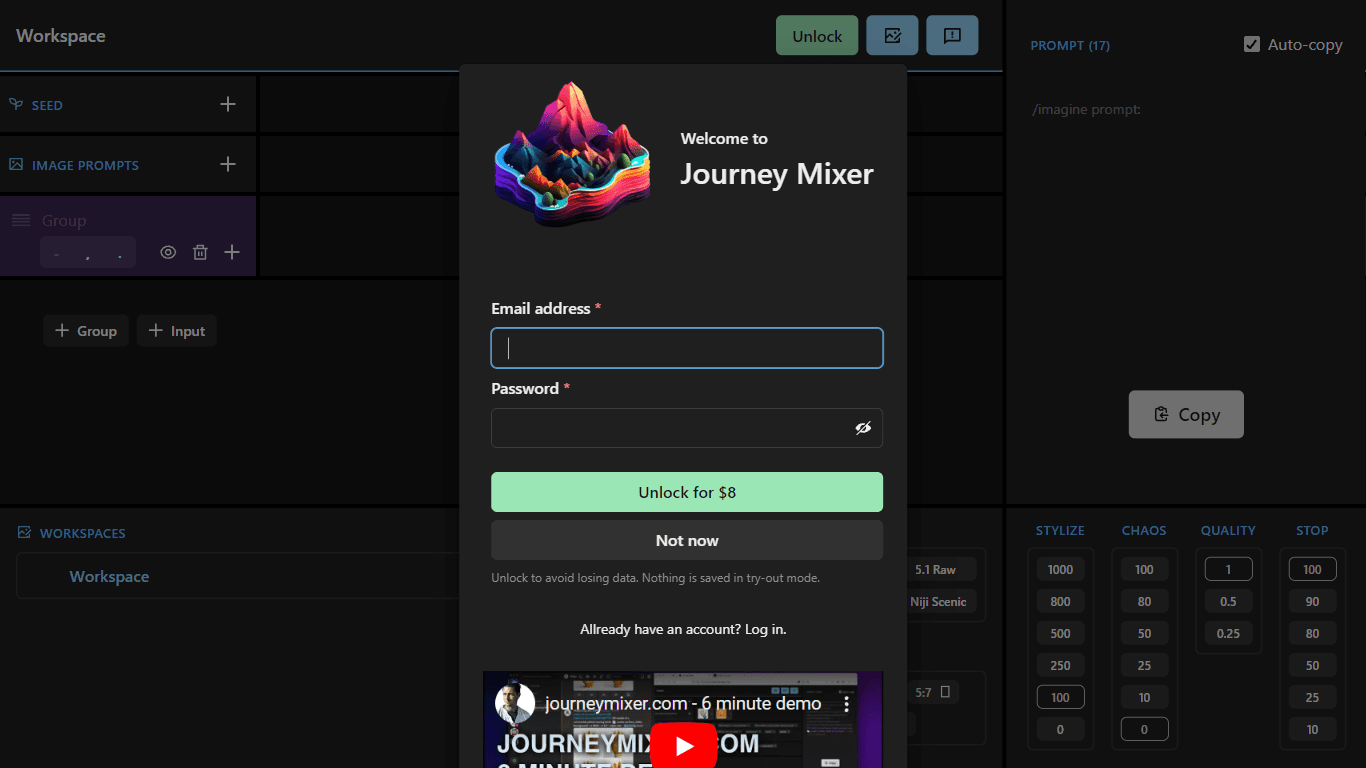Set Stop to 100
Viewport: 1366px width, 768px height.
(x=1312, y=570)
